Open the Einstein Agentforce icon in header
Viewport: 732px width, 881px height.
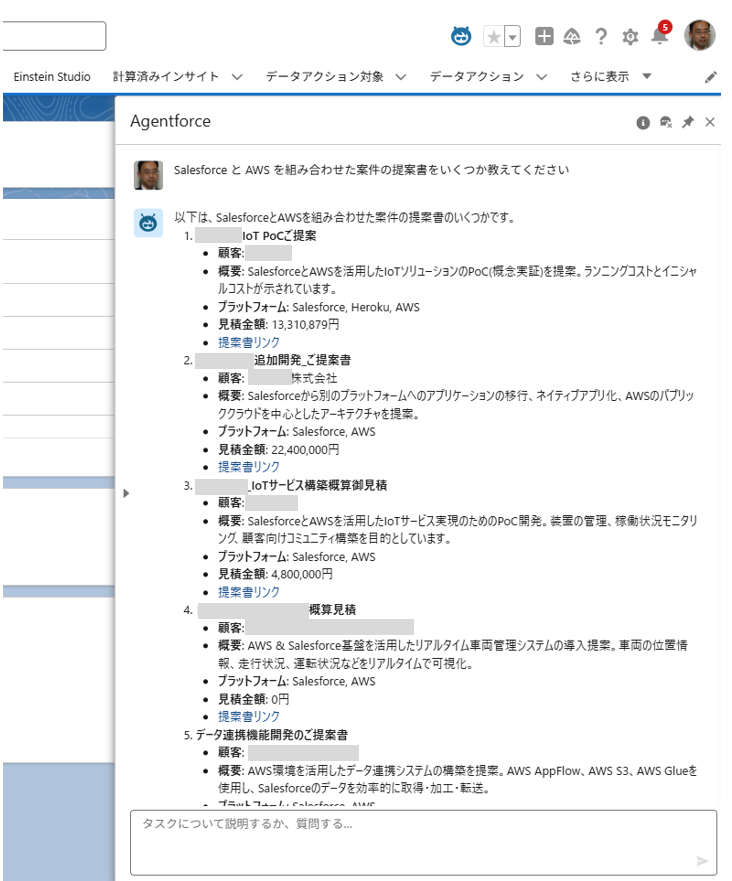[461, 37]
